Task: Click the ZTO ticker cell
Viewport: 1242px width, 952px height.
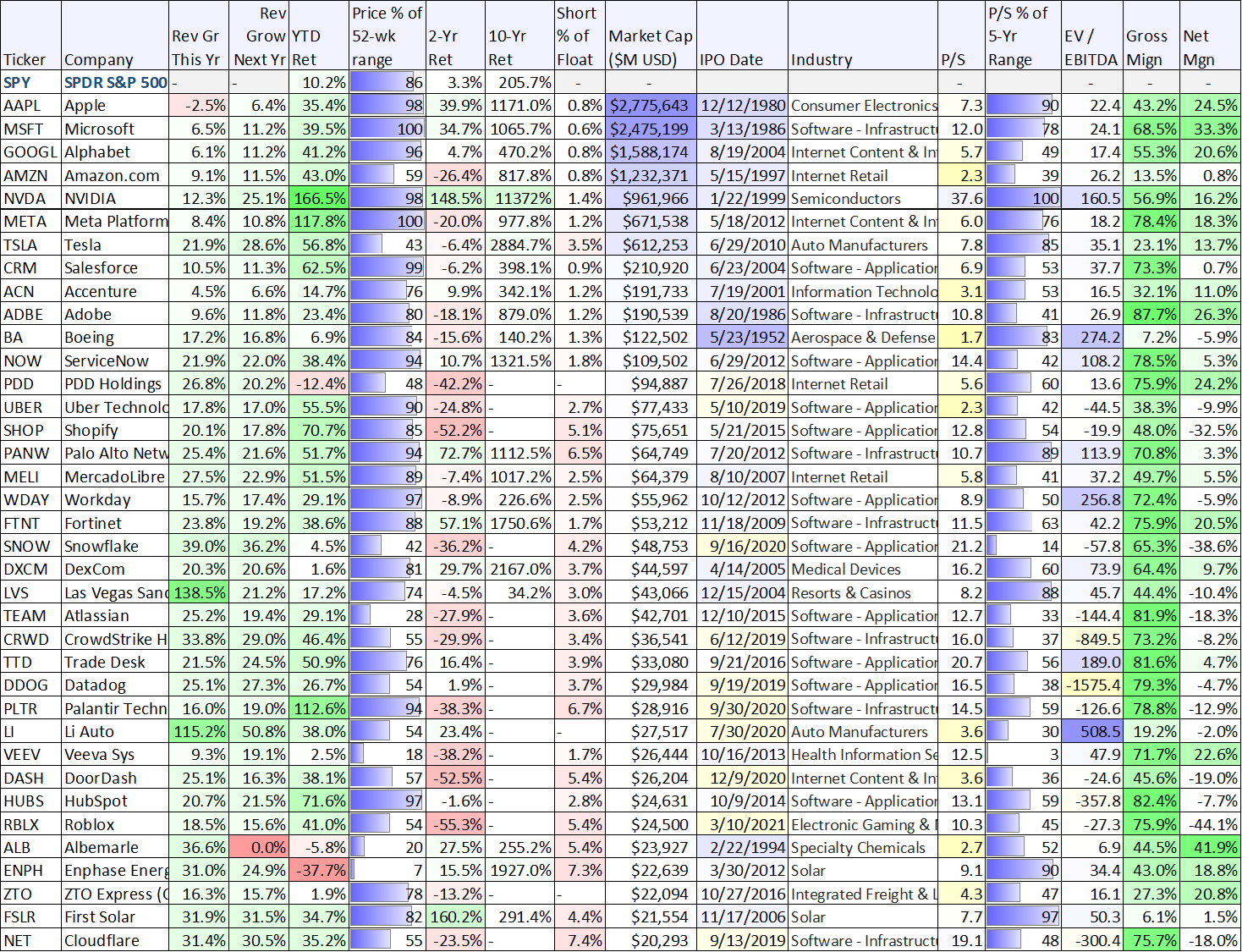Action: coord(30,894)
